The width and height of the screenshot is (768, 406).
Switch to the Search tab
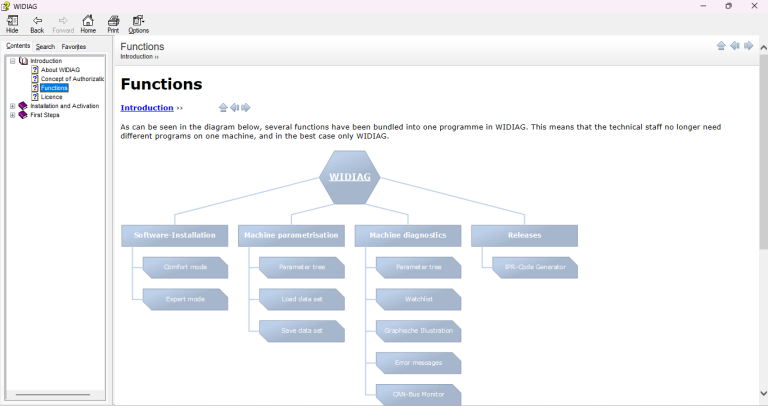tap(45, 47)
